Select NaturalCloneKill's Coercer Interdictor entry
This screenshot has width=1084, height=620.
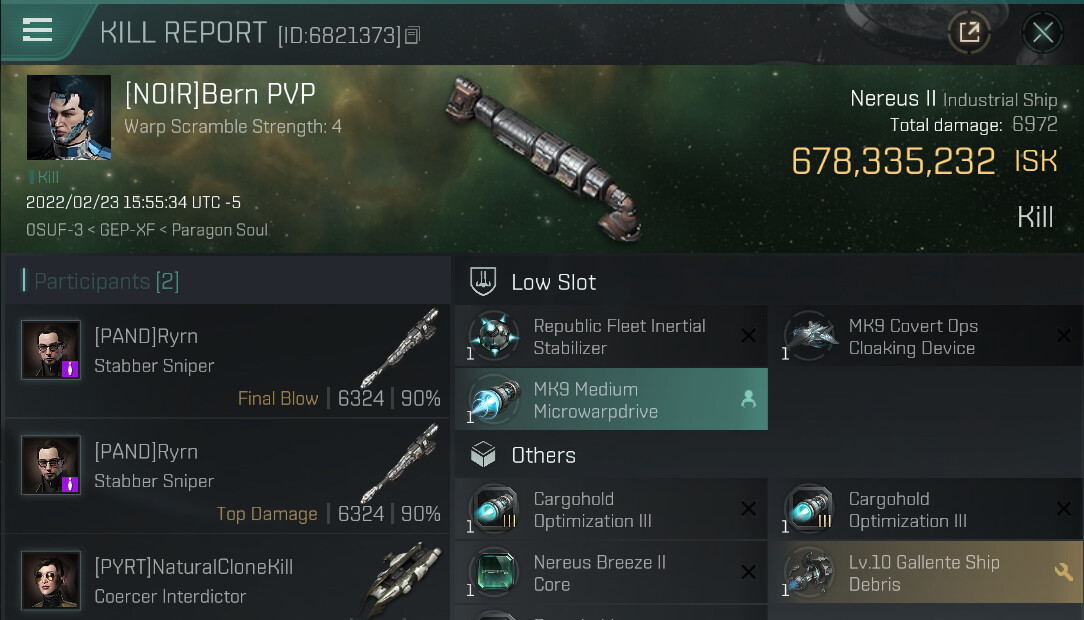pos(227,580)
